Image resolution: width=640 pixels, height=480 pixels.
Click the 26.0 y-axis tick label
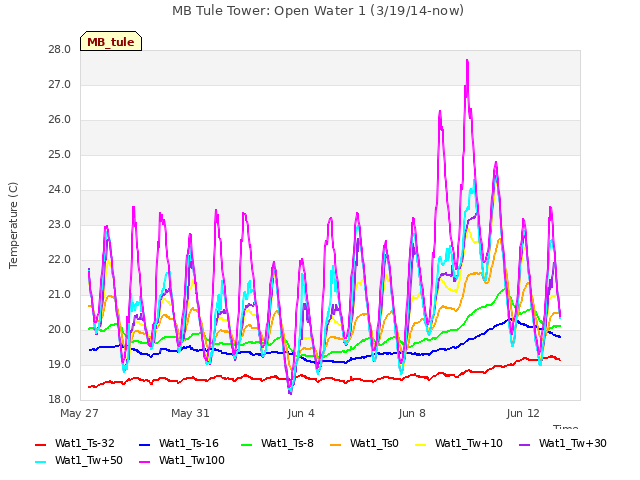coord(60,120)
